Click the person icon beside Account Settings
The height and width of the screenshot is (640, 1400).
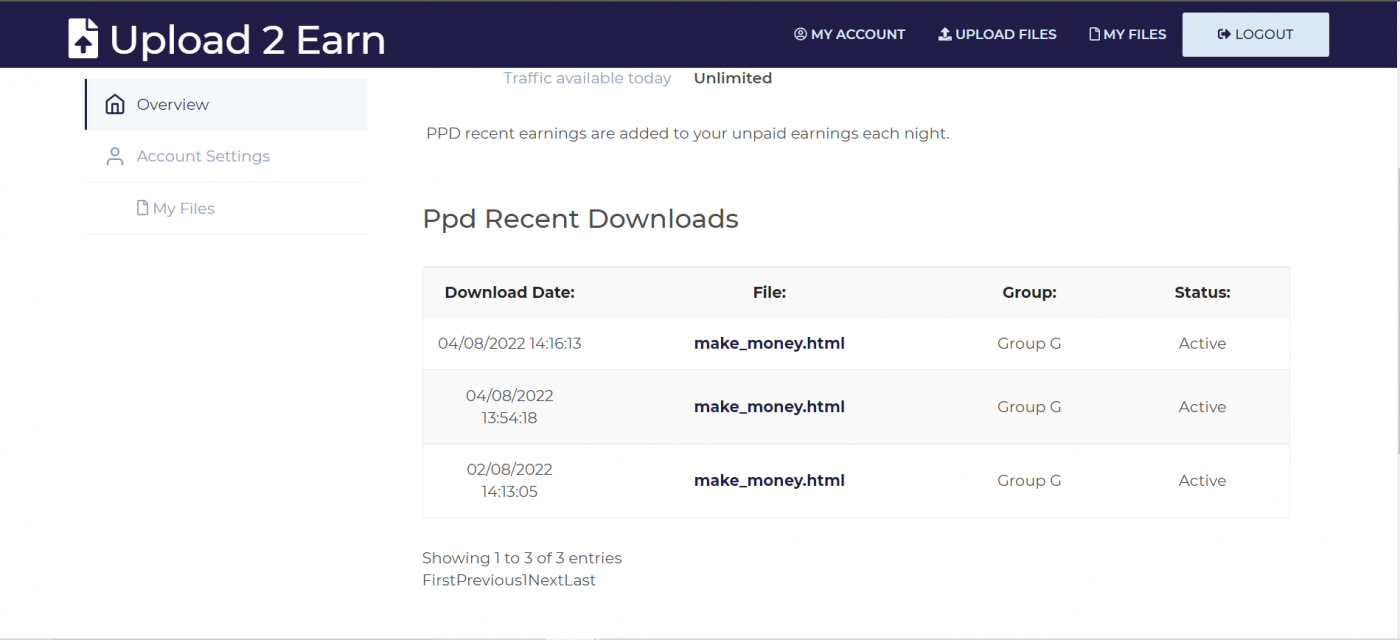(x=114, y=155)
